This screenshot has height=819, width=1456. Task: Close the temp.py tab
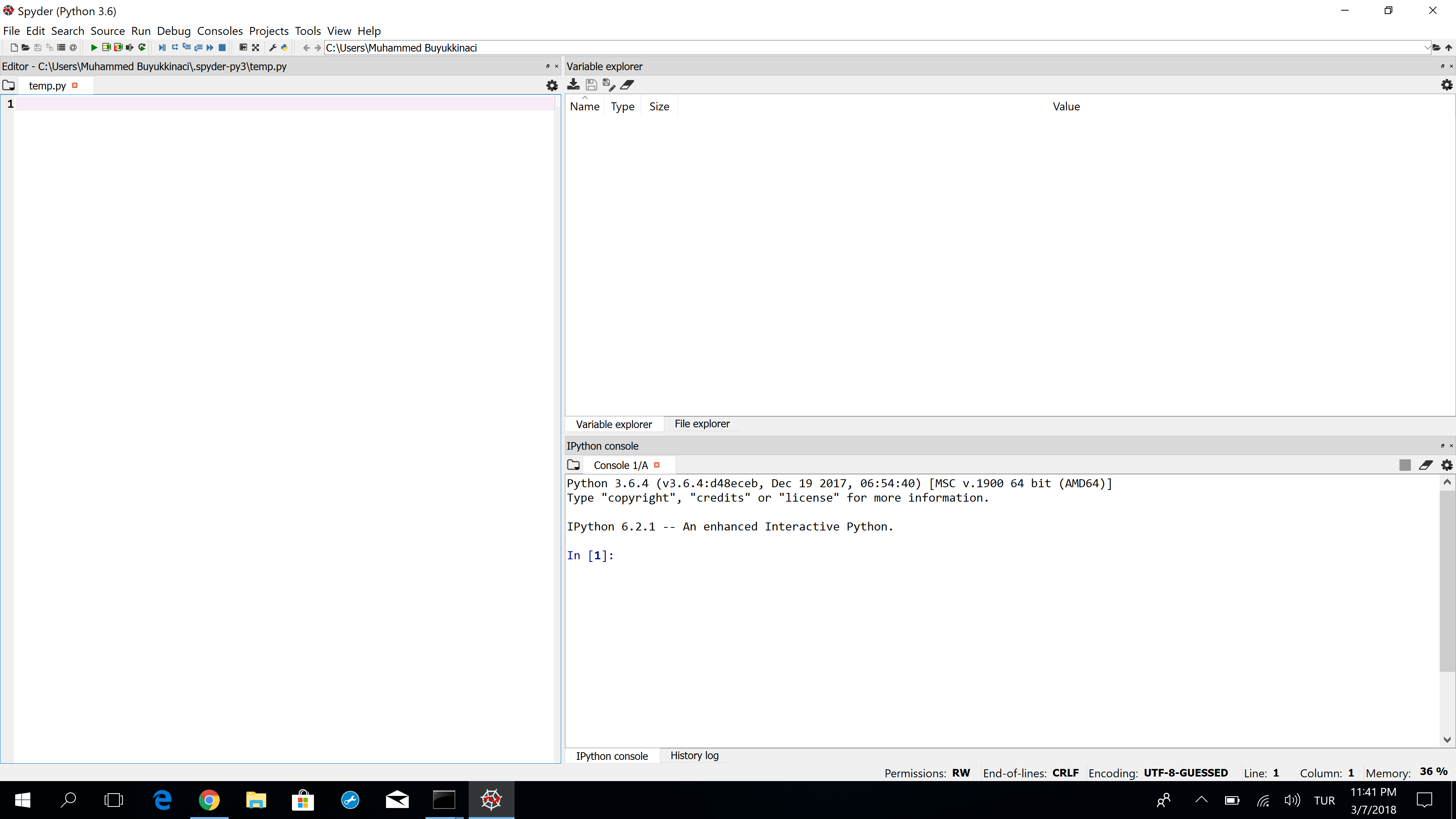[75, 85]
